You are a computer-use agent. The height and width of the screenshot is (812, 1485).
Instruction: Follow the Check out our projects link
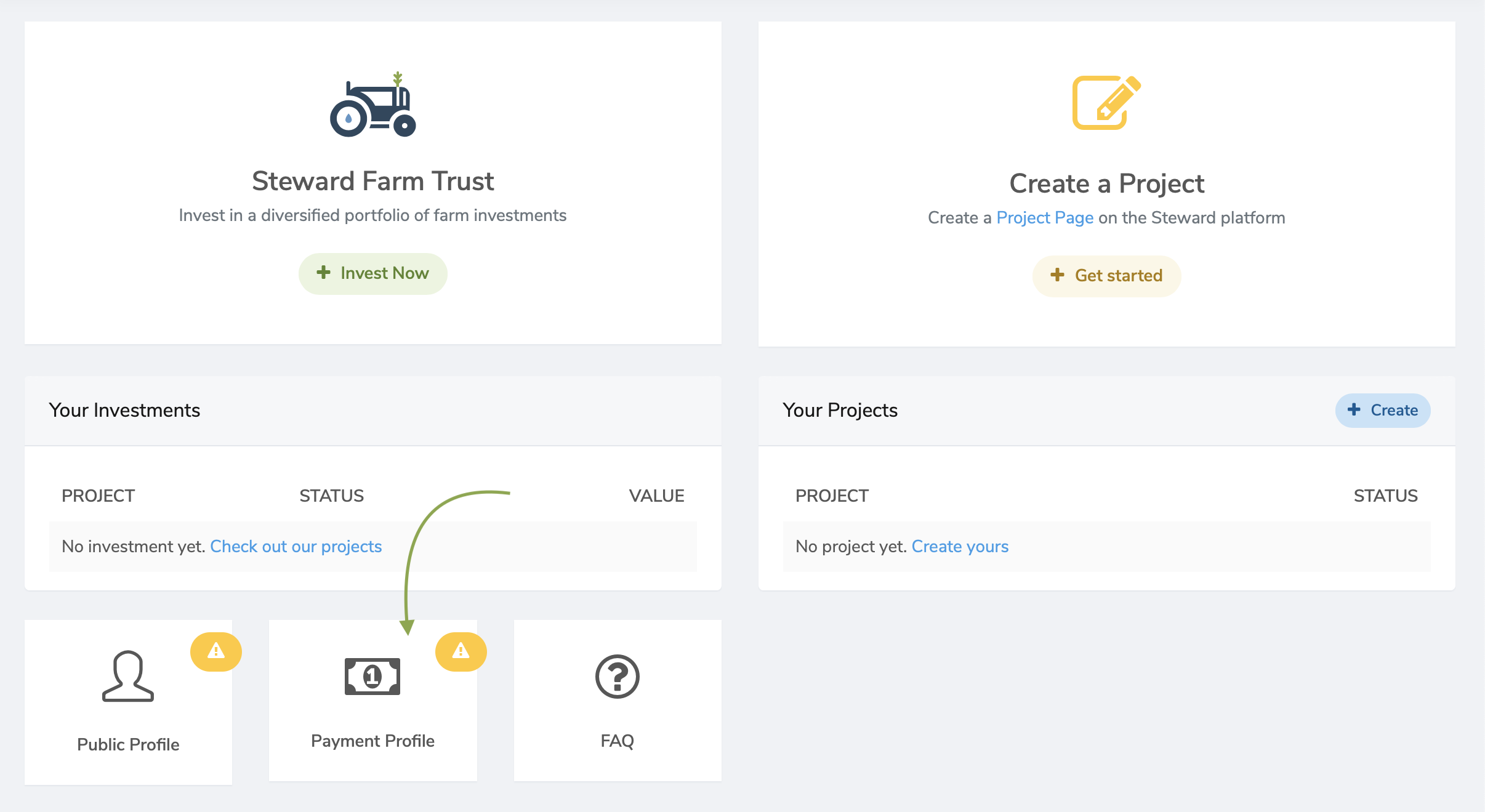pos(296,546)
